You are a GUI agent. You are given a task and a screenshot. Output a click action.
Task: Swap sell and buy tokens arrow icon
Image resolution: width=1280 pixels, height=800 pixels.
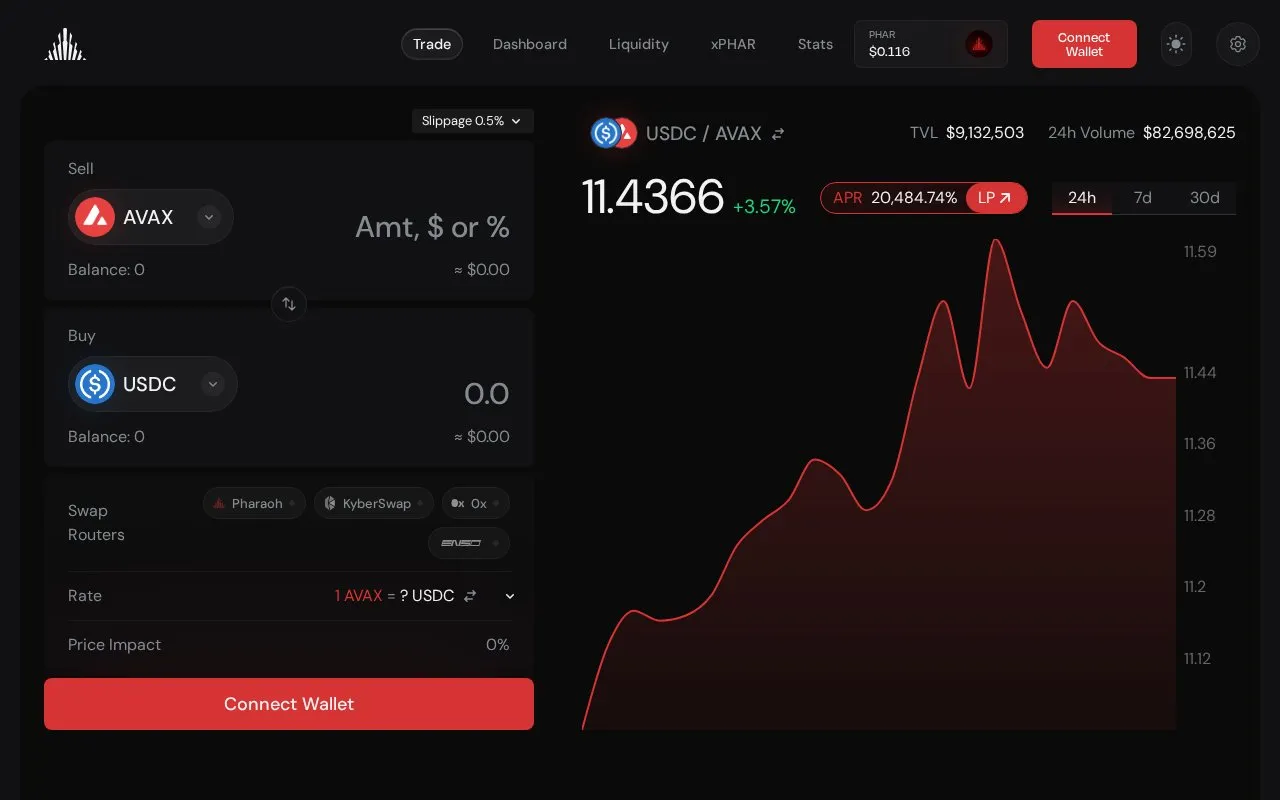[x=289, y=304]
